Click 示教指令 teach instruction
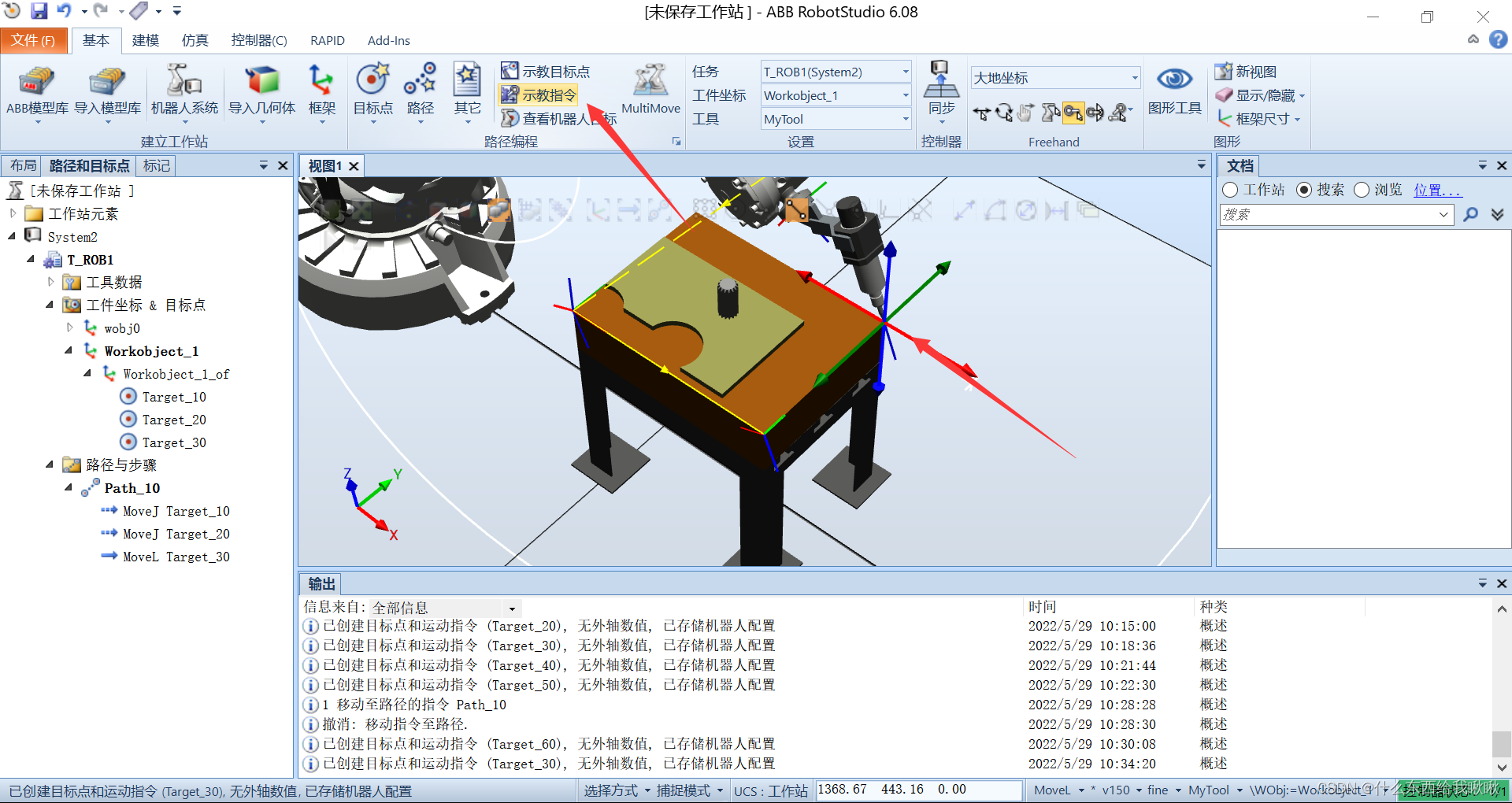 point(539,95)
